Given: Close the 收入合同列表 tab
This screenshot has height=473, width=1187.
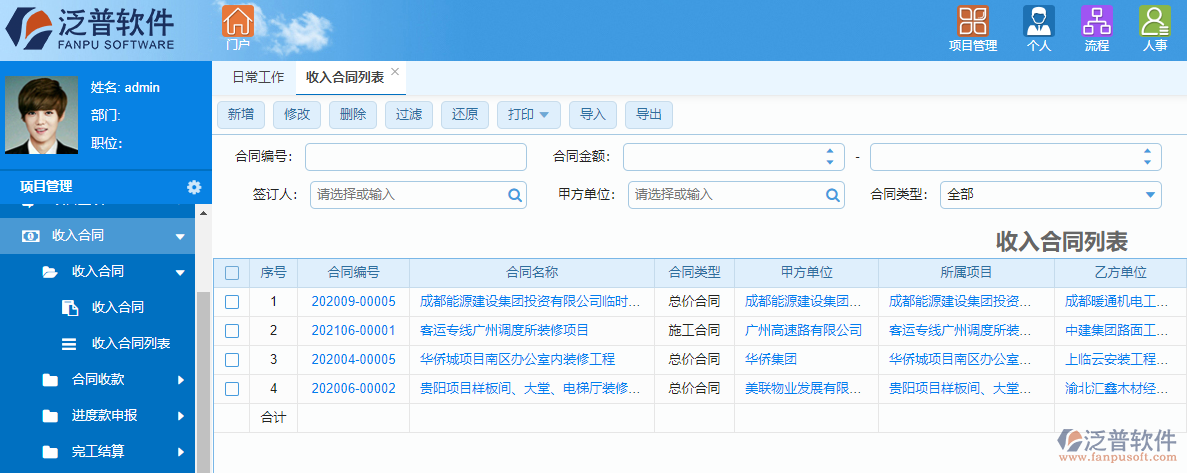Looking at the screenshot, I should (394, 72).
